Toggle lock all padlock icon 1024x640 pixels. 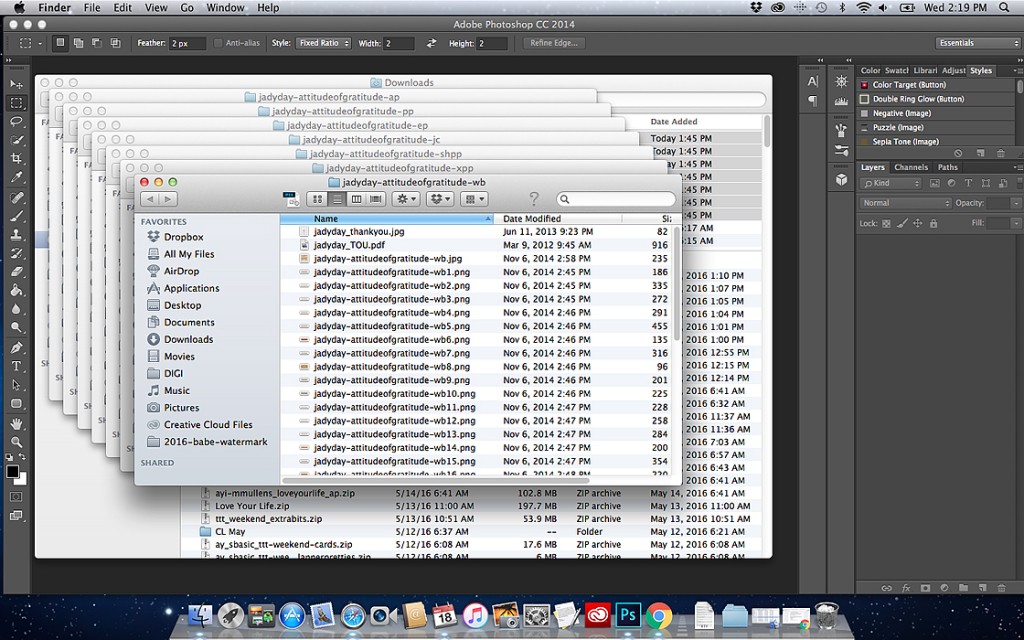(933, 223)
